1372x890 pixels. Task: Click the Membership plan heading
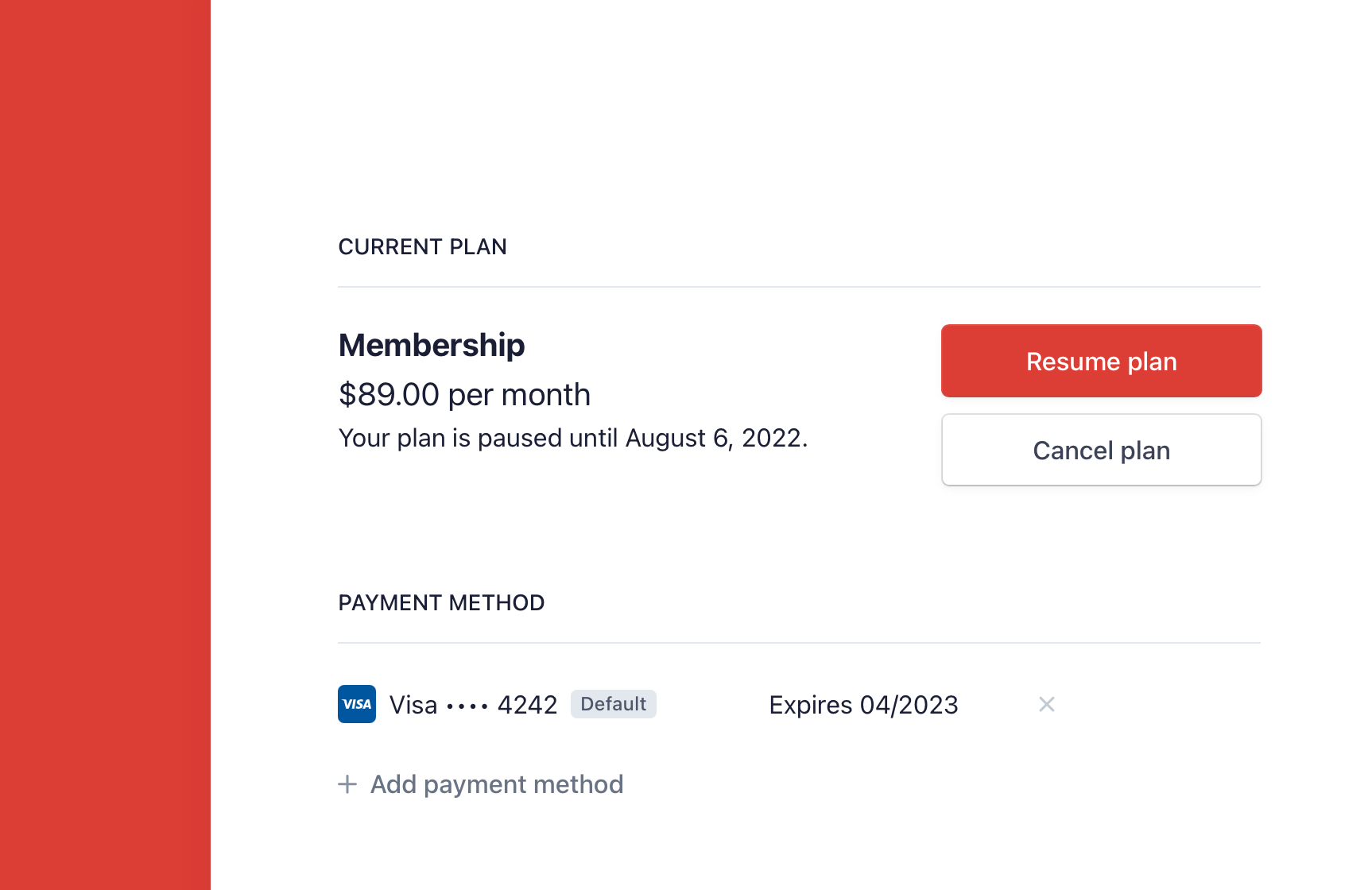click(x=432, y=346)
